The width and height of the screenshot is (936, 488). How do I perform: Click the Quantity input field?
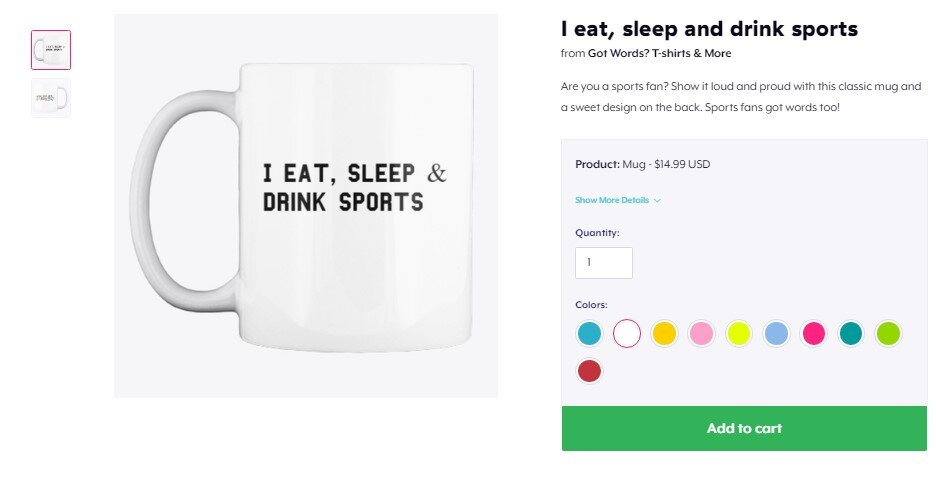pos(604,263)
